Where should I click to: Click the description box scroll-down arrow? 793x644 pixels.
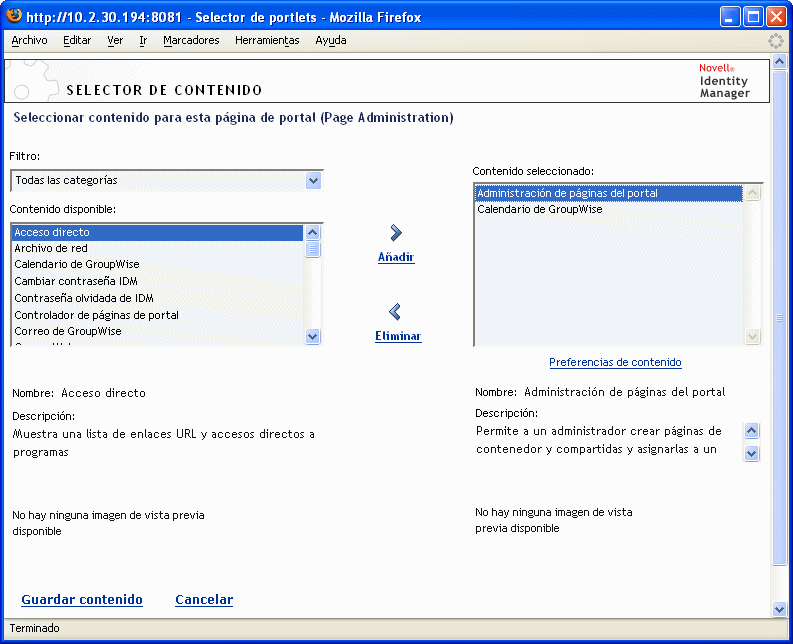[752, 453]
